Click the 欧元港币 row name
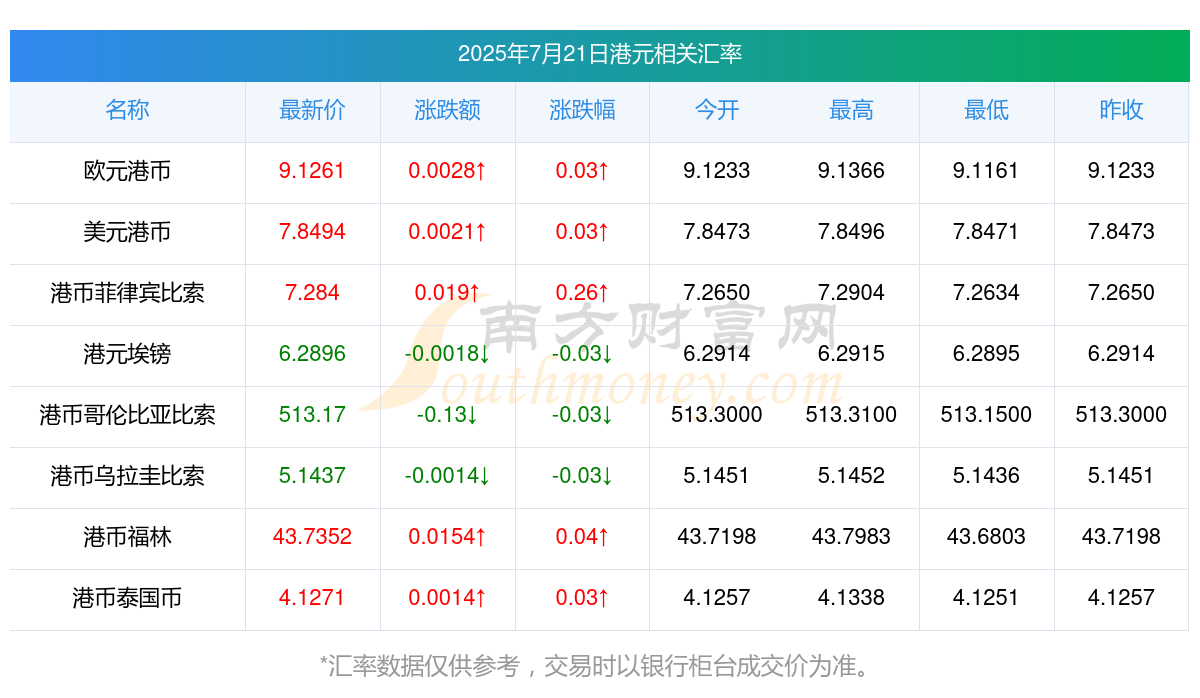1200x698 pixels. point(127,171)
